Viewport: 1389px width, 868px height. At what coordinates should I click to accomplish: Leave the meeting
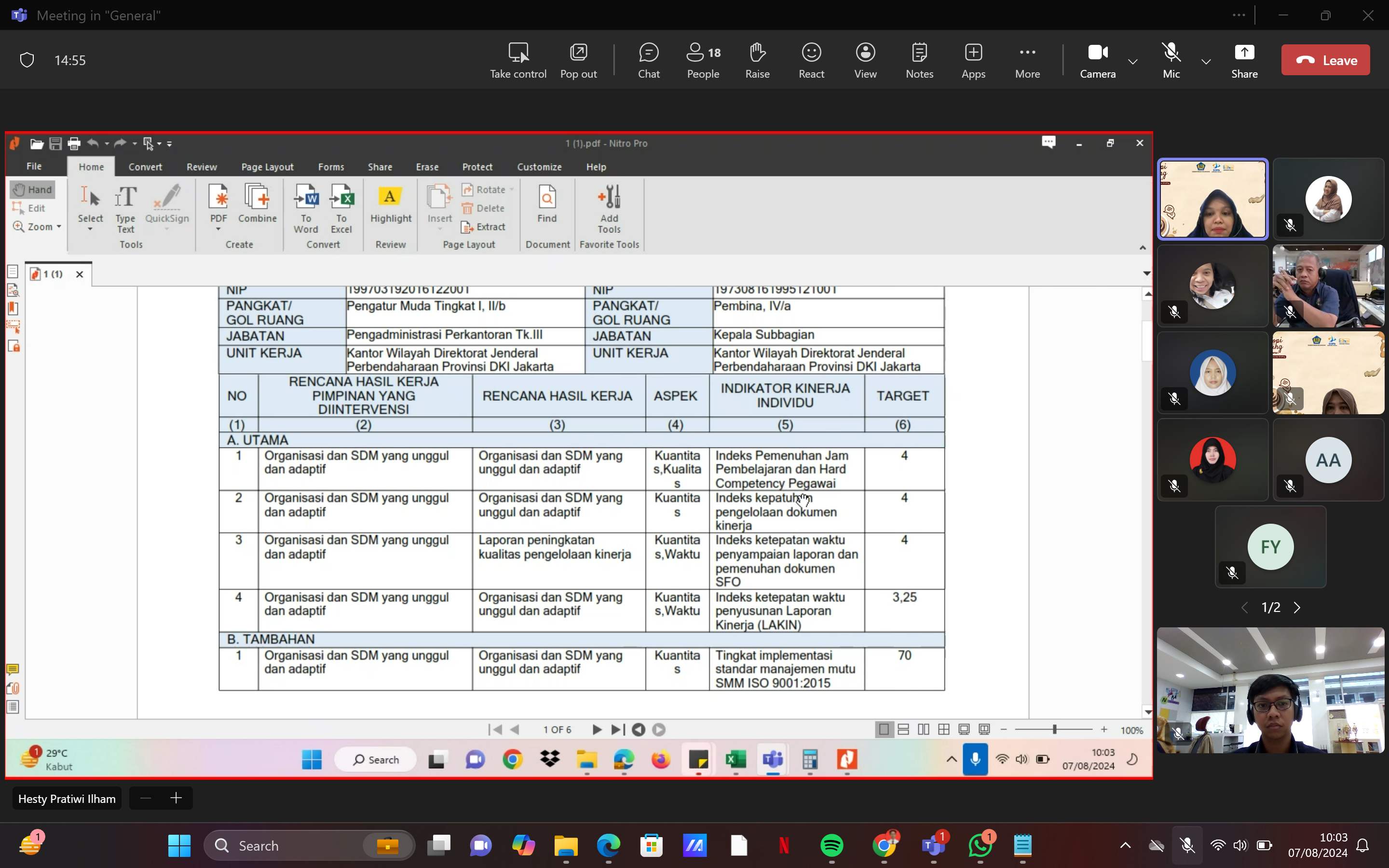[1325, 60]
